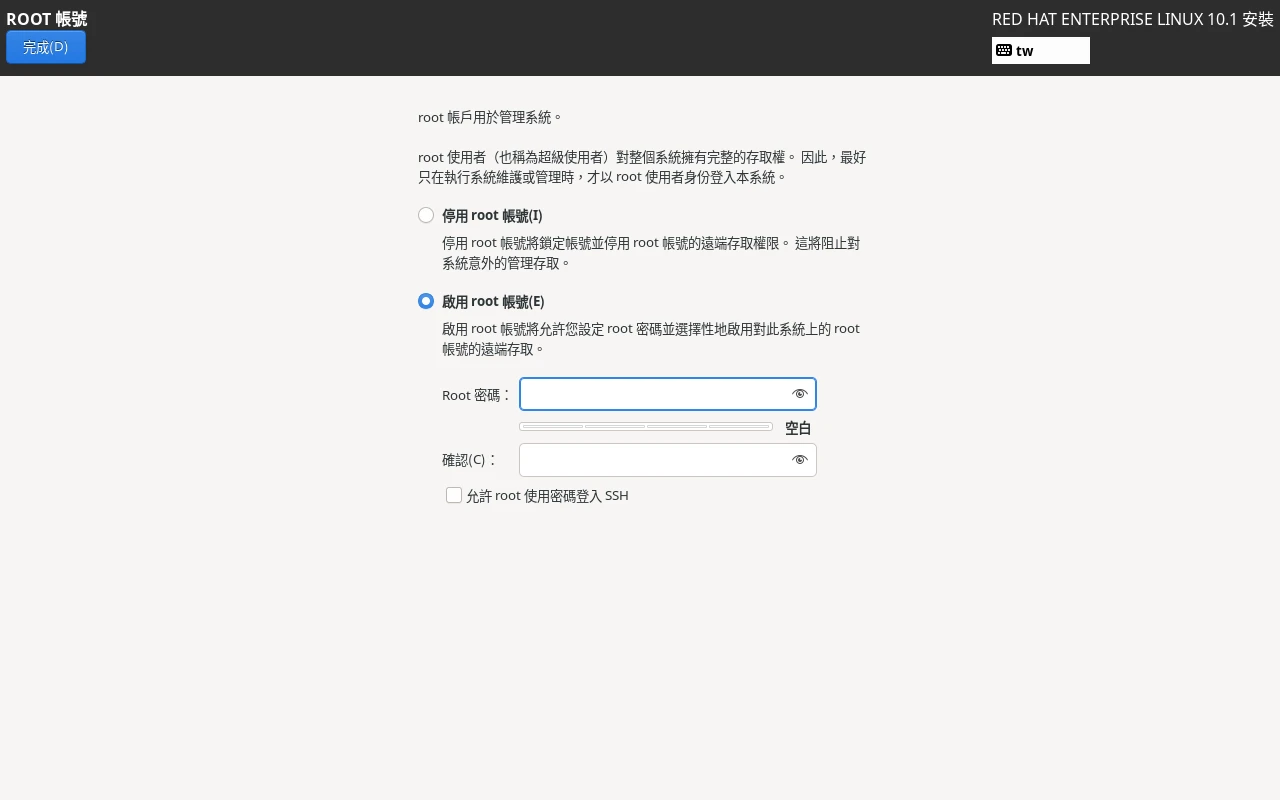This screenshot has width=1280, height=800.
Task: Reveal the confirmation password with its eye icon
Action: coord(799,459)
